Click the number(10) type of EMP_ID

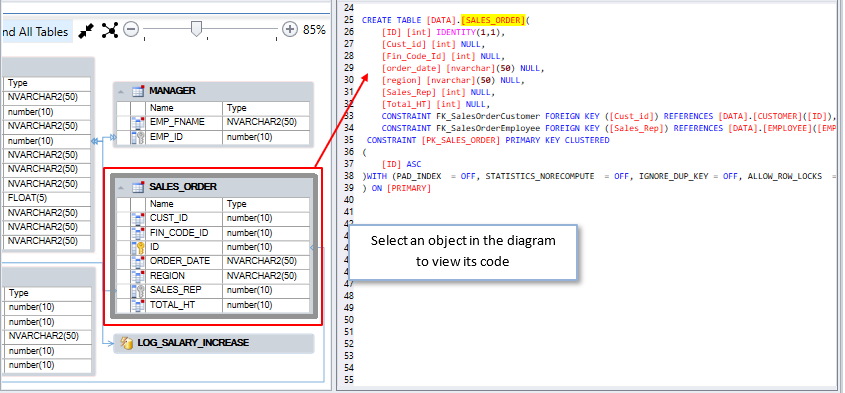[x=250, y=137]
